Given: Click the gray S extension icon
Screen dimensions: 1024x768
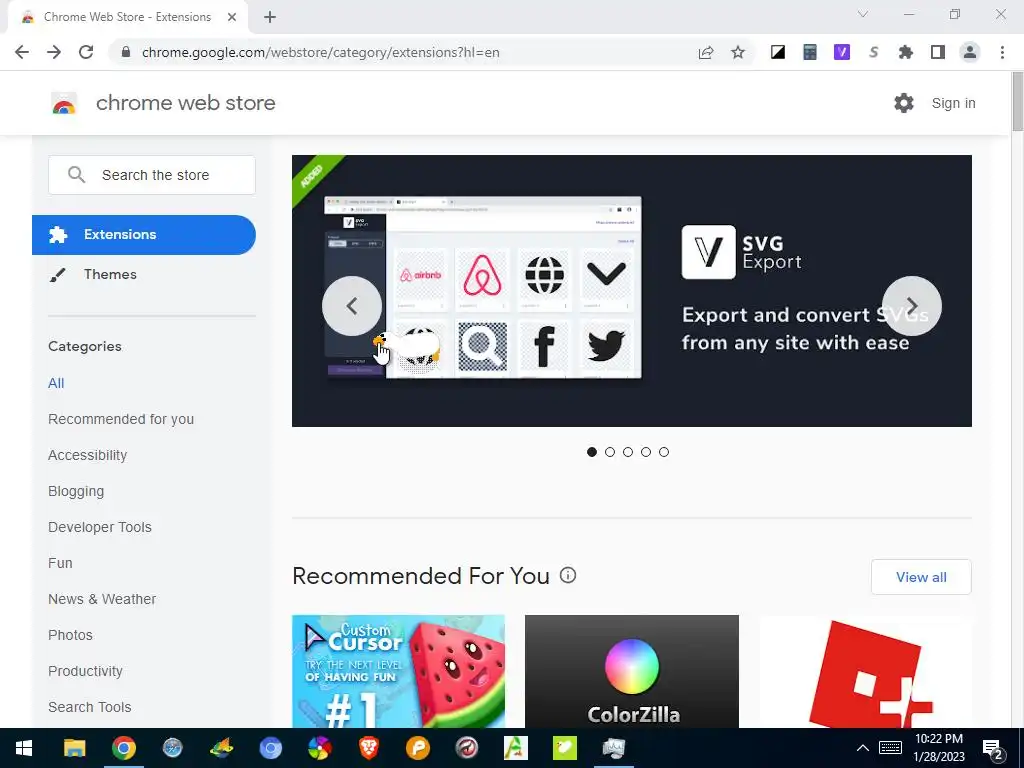Looking at the screenshot, I should coord(874,52).
